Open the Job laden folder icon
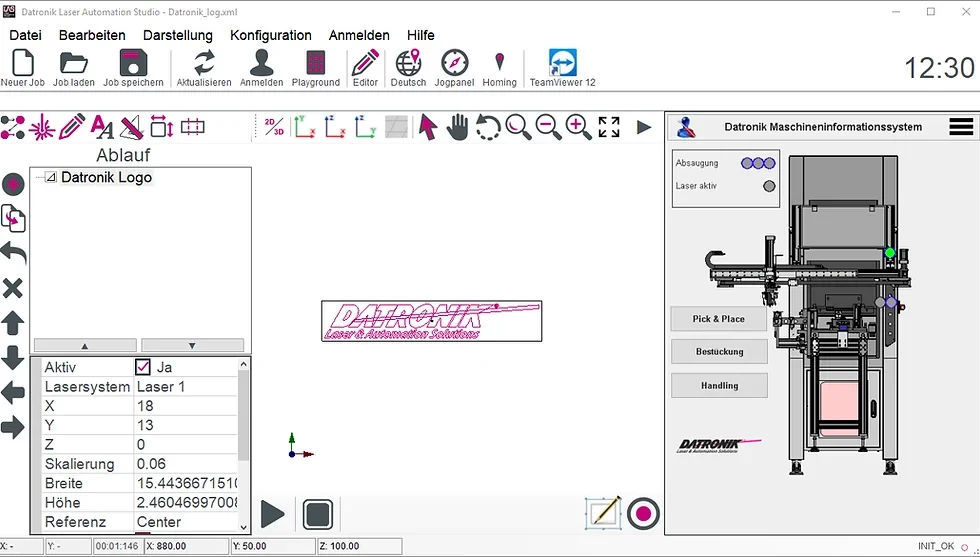The image size is (980, 557). [x=74, y=63]
